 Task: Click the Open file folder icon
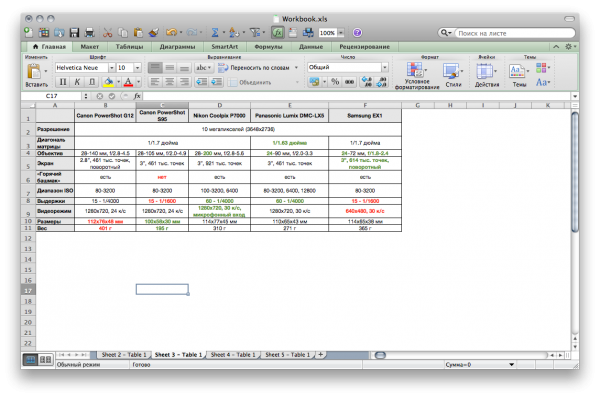59,33
